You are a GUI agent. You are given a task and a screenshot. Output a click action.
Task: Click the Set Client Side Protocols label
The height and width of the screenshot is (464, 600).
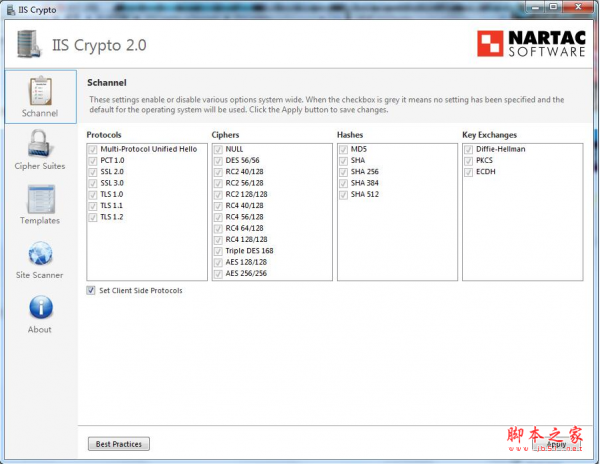[x=141, y=291]
